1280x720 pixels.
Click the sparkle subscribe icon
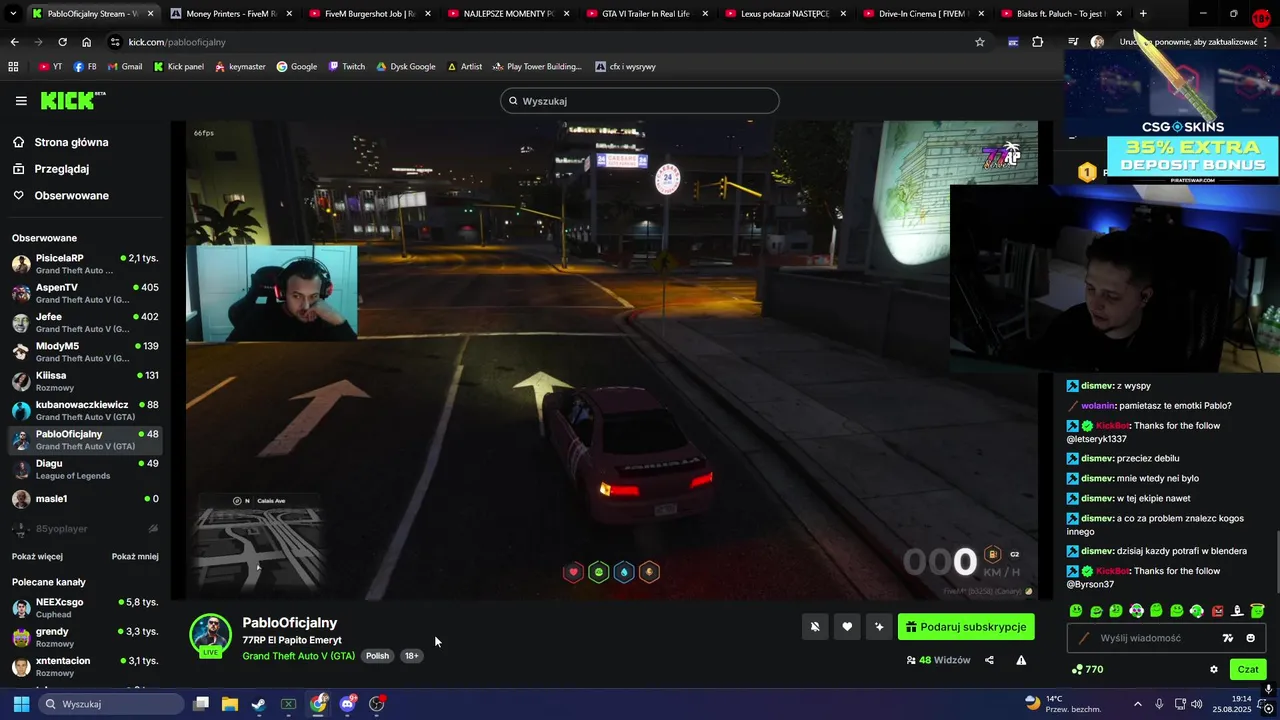coord(879,627)
